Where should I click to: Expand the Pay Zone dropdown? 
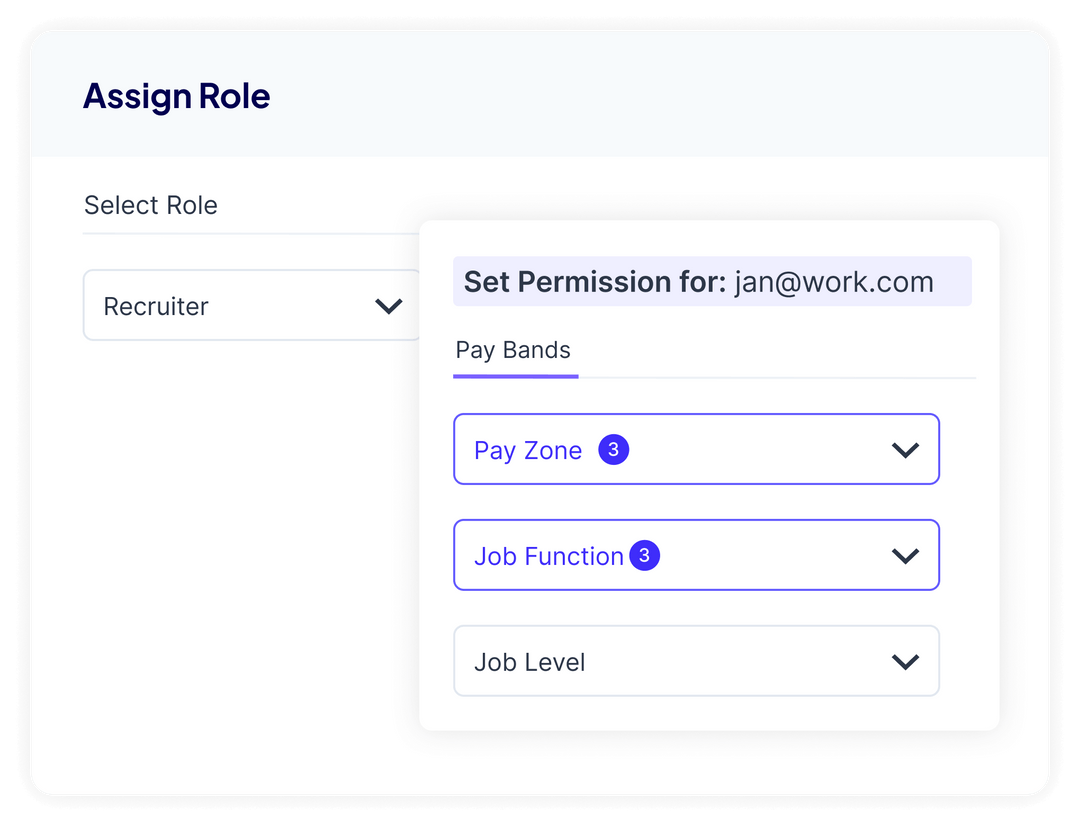[x=696, y=449]
